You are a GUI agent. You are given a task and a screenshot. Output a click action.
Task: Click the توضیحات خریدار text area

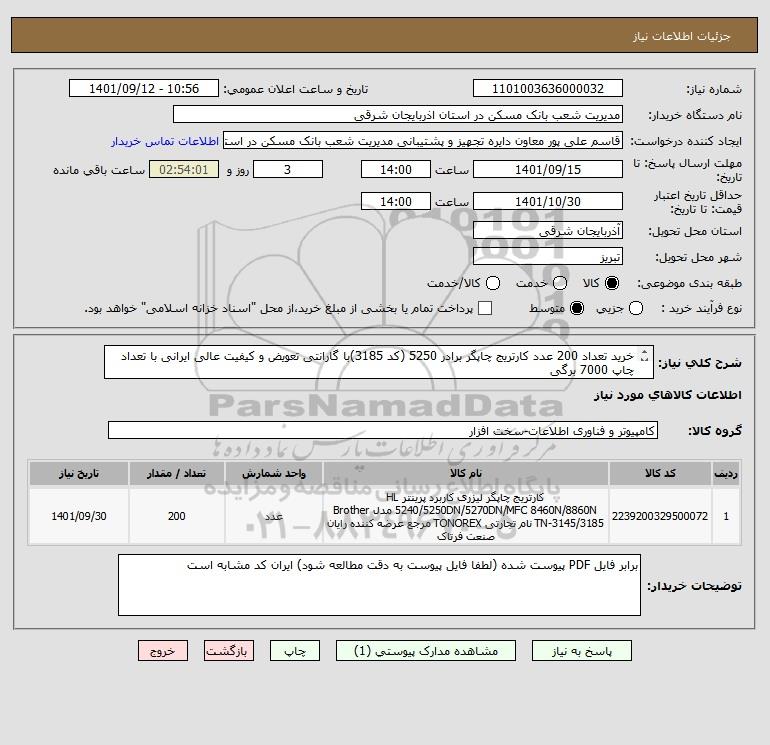379,585
